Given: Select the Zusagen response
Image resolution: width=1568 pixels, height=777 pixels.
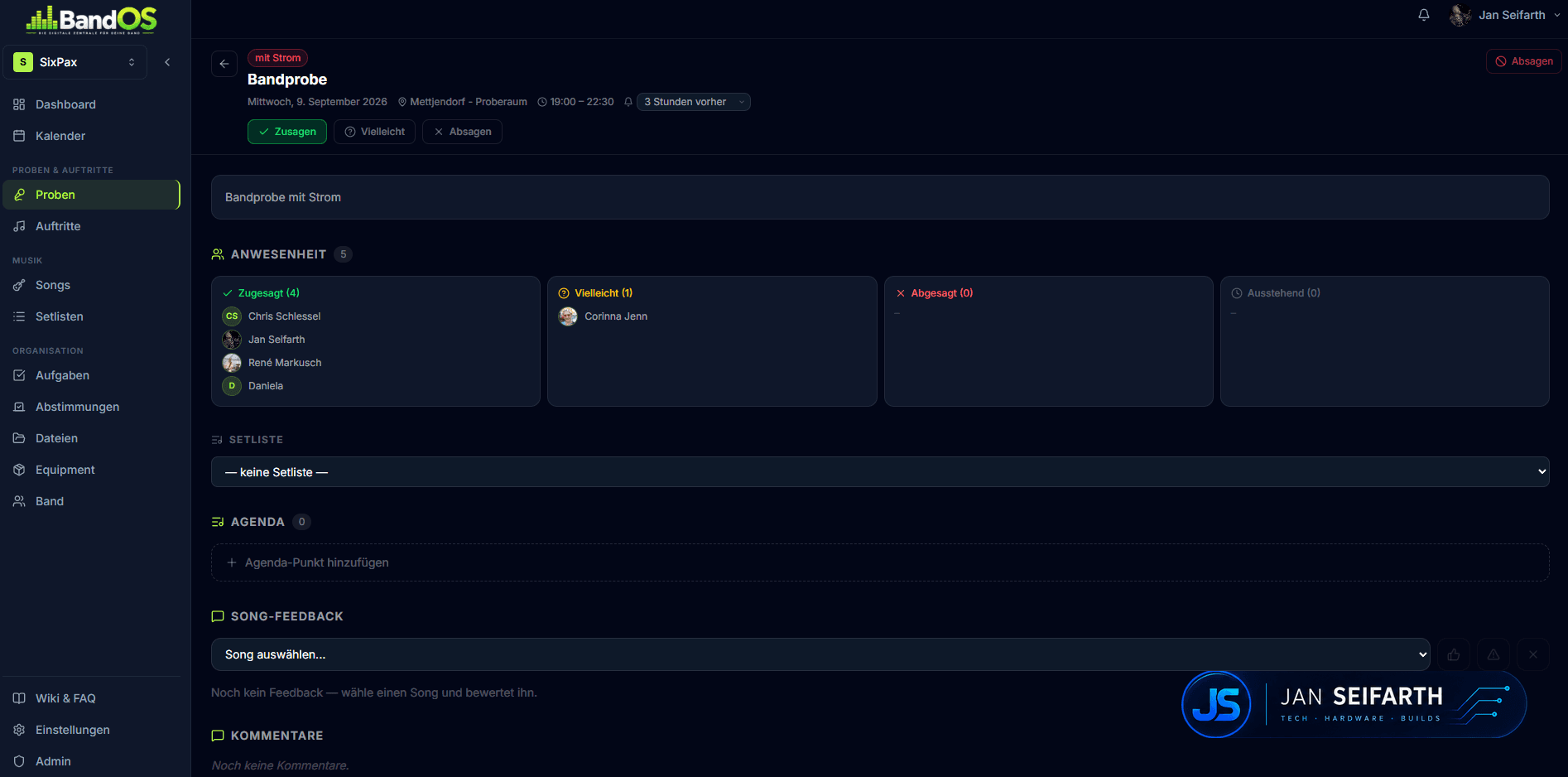Looking at the screenshot, I should click(x=287, y=132).
